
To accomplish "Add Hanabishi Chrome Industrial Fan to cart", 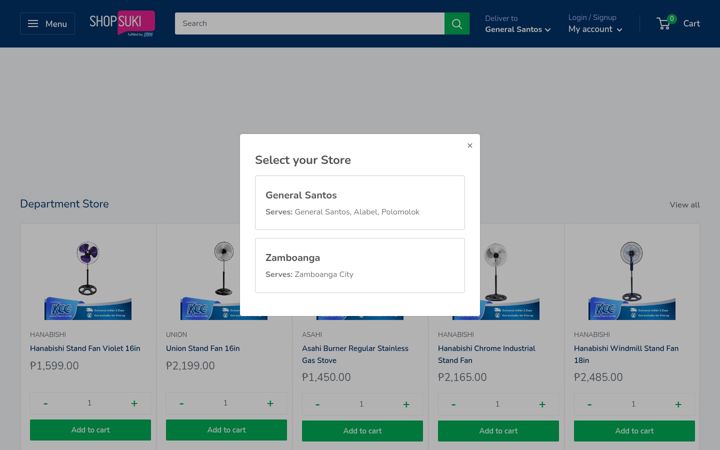I will 498,431.
